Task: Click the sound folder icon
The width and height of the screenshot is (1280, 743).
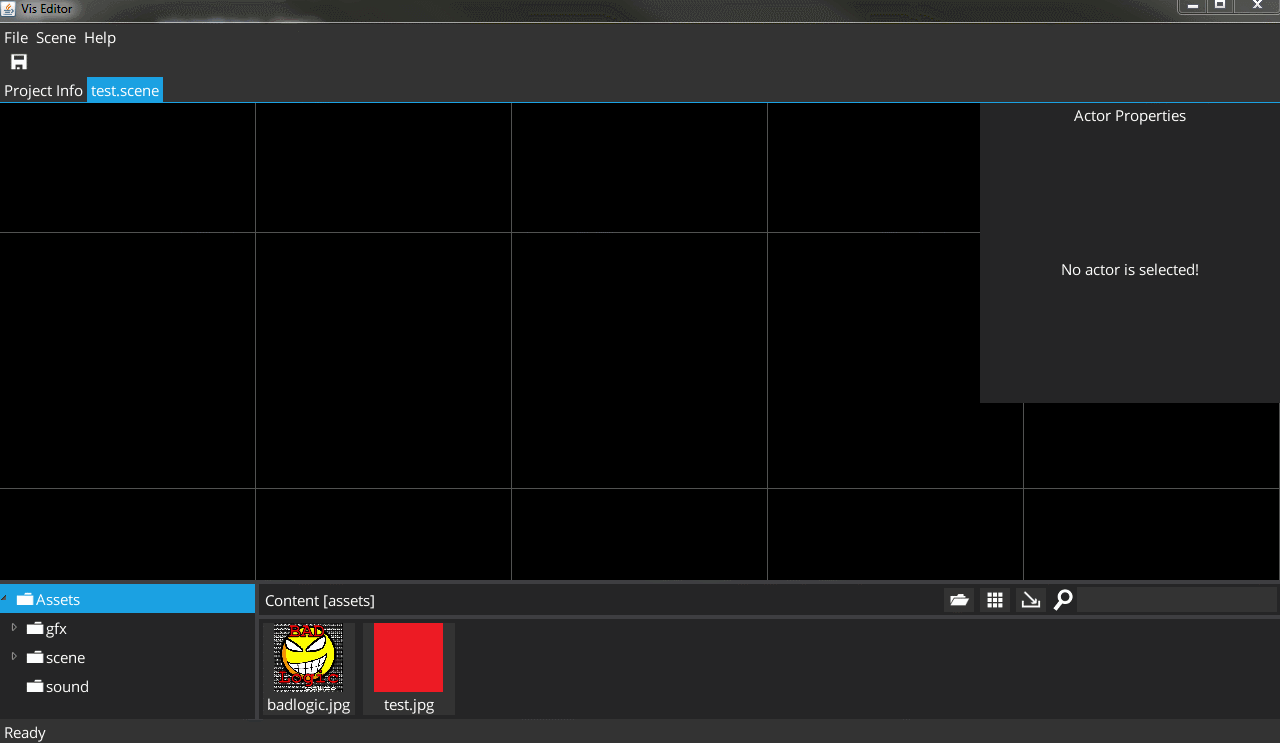Action: coord(35,687)
